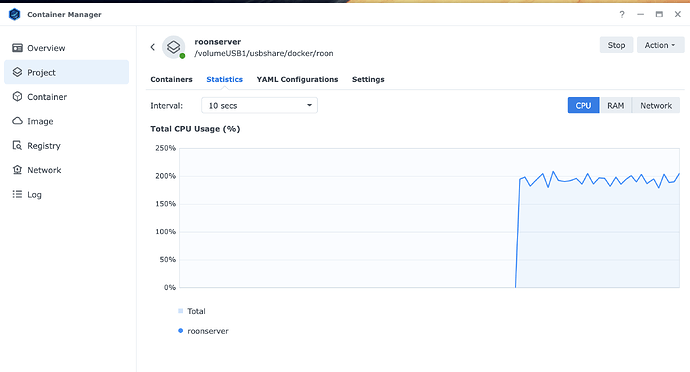Click the Container Manager app logo
The width and height of the screenshot is (690, 372).
coord(15,14)
